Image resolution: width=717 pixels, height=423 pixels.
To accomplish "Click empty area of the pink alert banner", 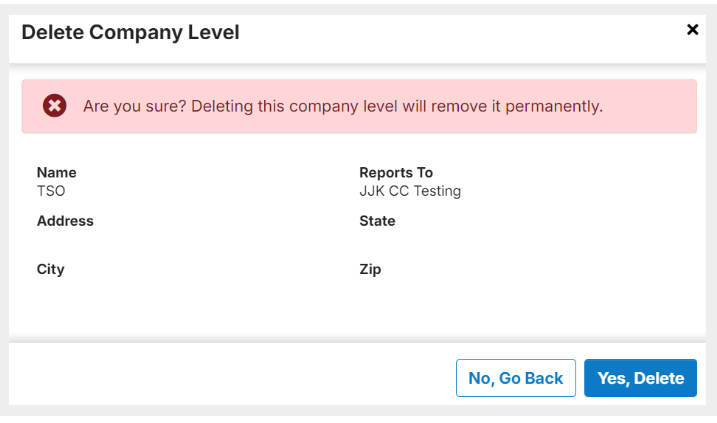I will coord(649,107).
